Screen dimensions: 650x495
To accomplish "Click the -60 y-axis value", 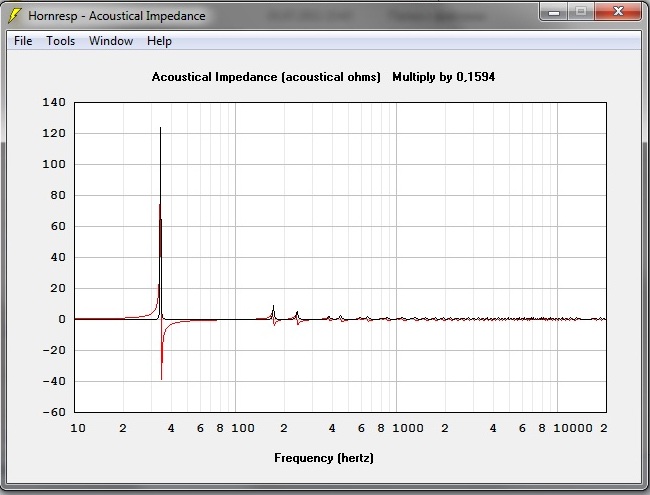I will (54, 412).
